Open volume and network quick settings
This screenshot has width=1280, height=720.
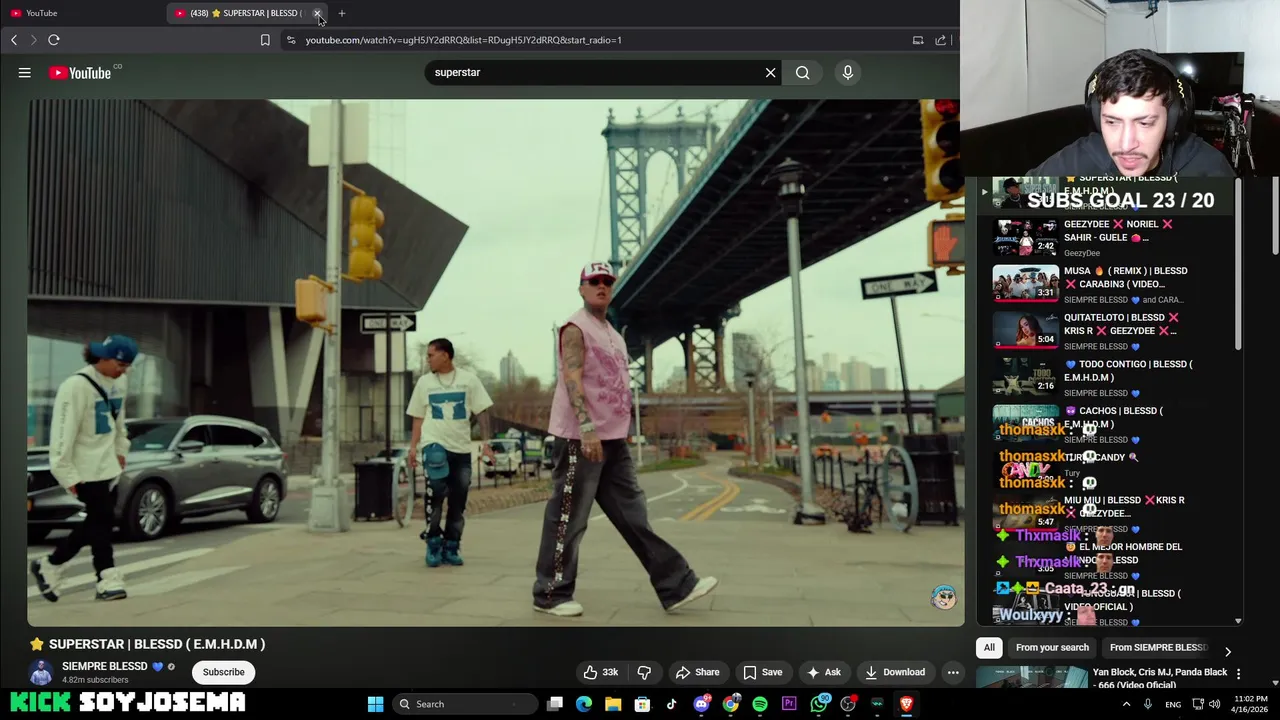click(x=1205, y=704)
